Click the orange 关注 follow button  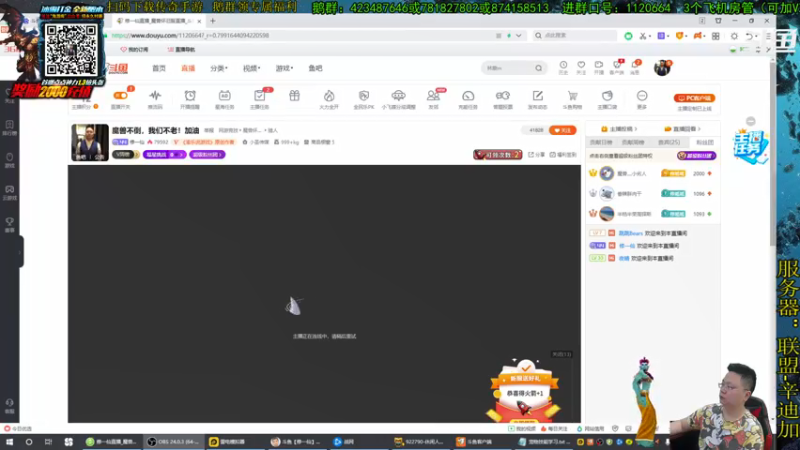tap(563, 131)
